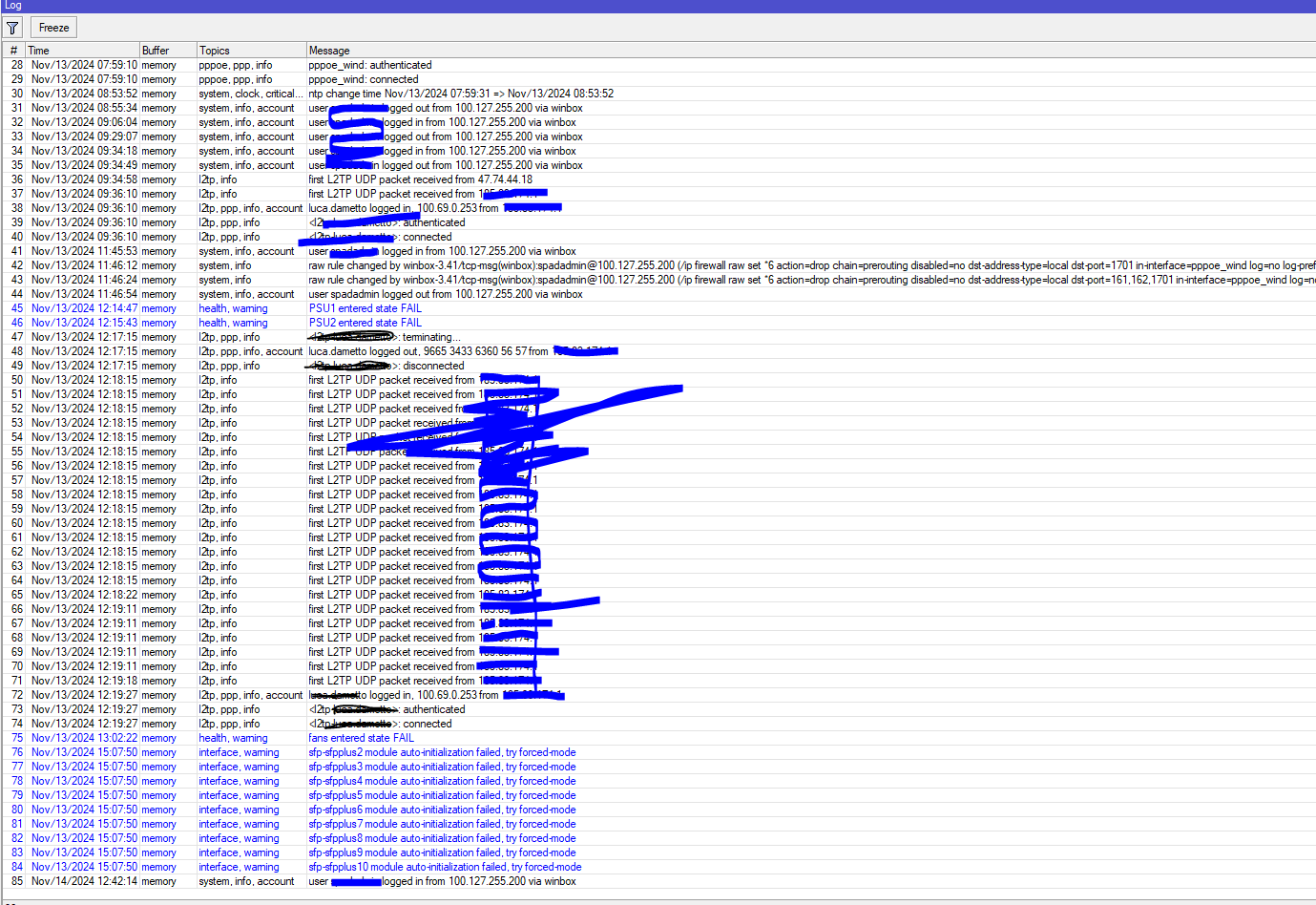Viewport: 1316px width, 905px height.
Task: Select the sfp-sfpplus10 auto-initialization failed message
Action: (x=445, y=867)
